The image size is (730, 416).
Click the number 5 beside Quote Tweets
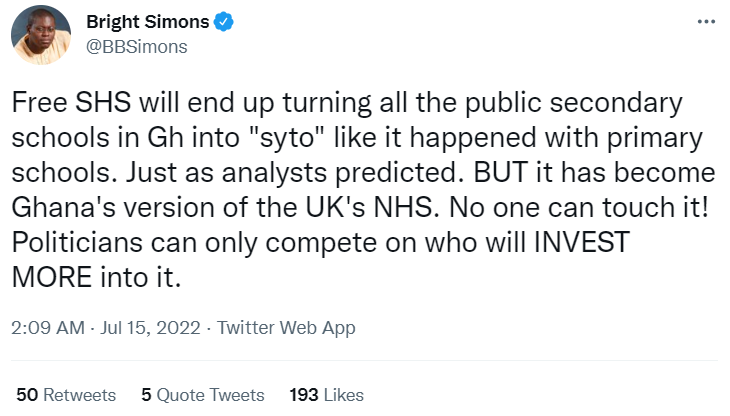tap(146, 394)
